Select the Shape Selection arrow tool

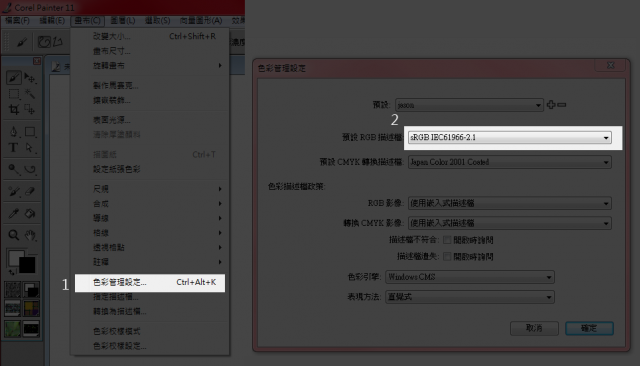coord(30,147)
